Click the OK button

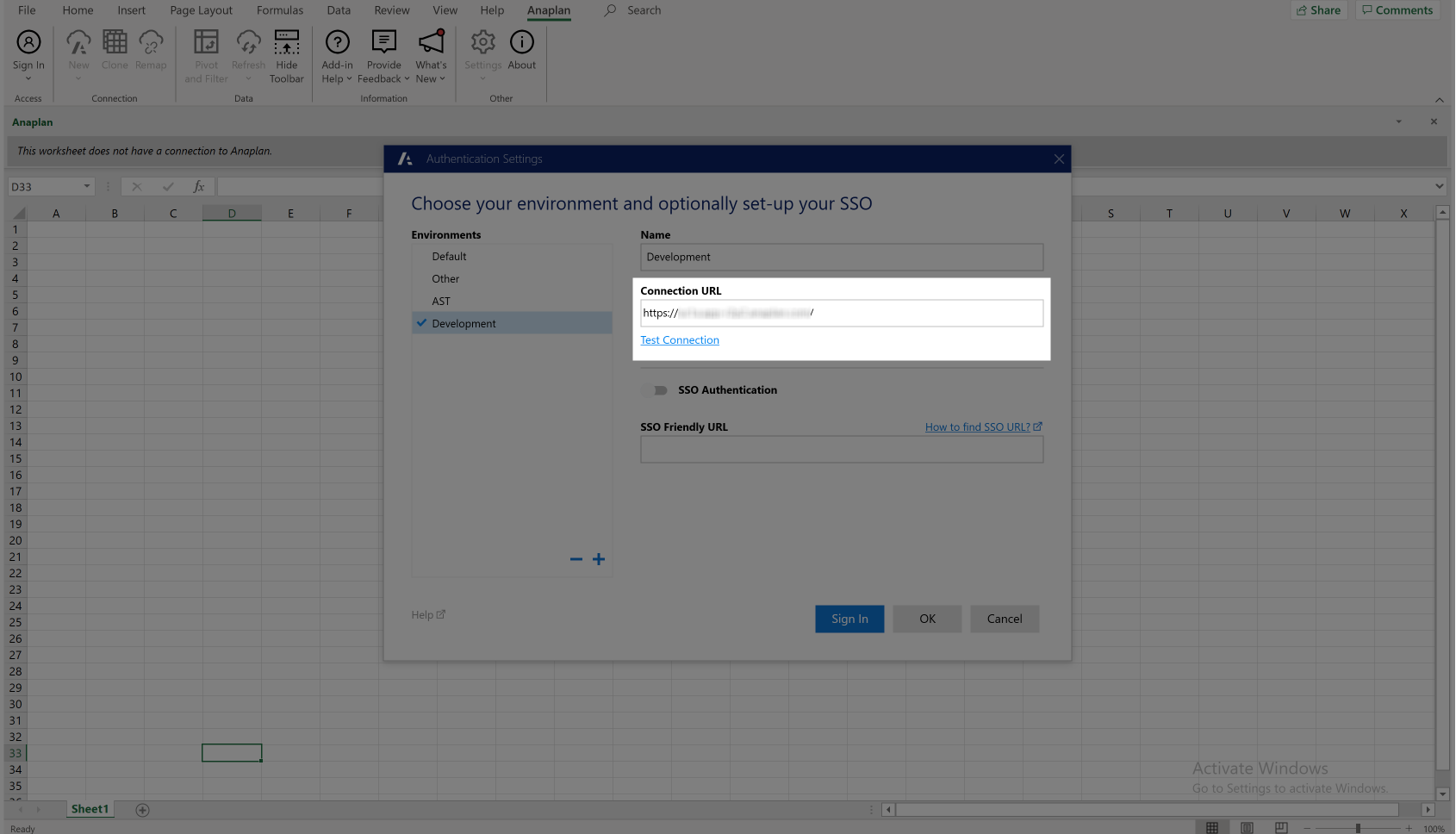[x=927, y=619]
